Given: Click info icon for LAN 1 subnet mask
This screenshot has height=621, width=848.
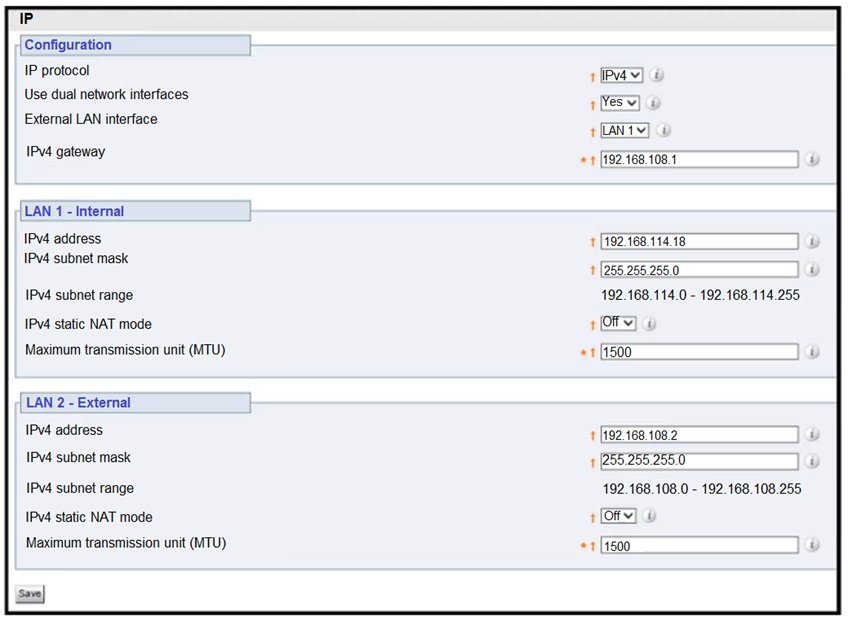Looking at the screenshot, I should tap(812, 269).
